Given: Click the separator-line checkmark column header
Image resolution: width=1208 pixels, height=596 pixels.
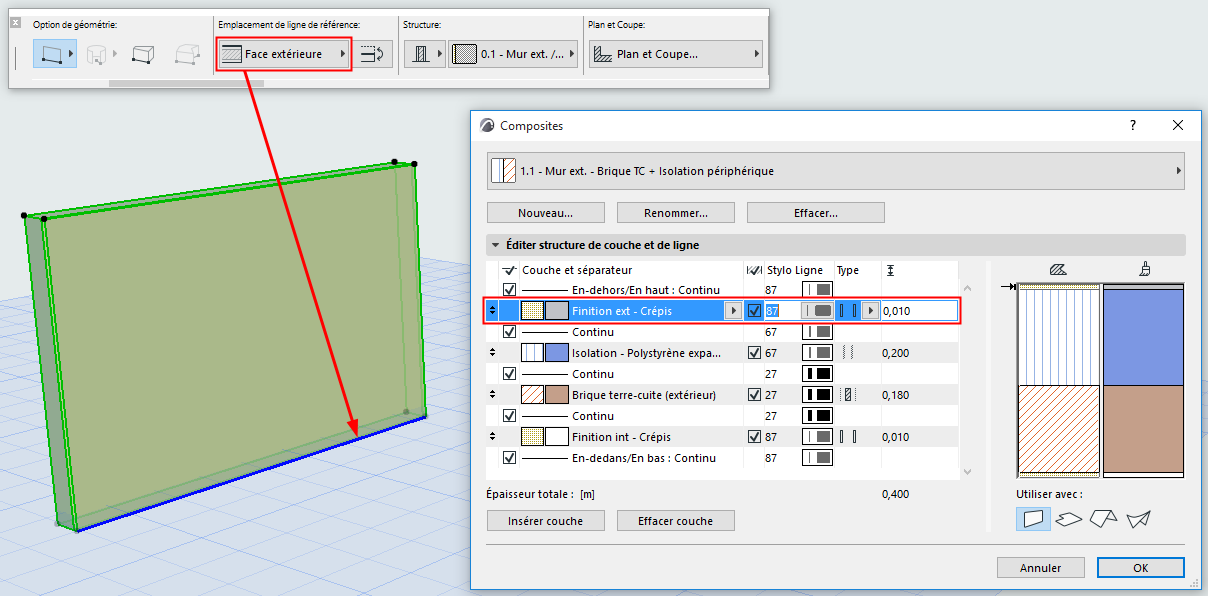Looking at the screenshot, I should coord(508,270).
